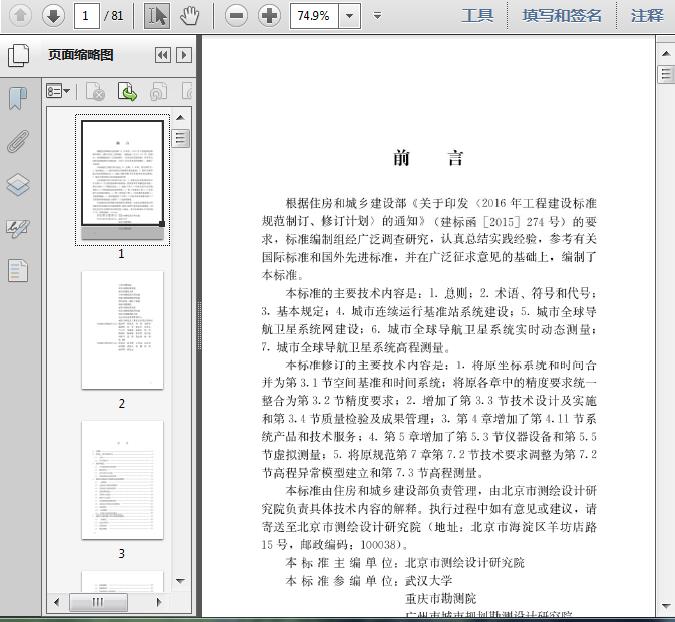
Task: Select page 2 thumbnail
Action: click(122, 330)
